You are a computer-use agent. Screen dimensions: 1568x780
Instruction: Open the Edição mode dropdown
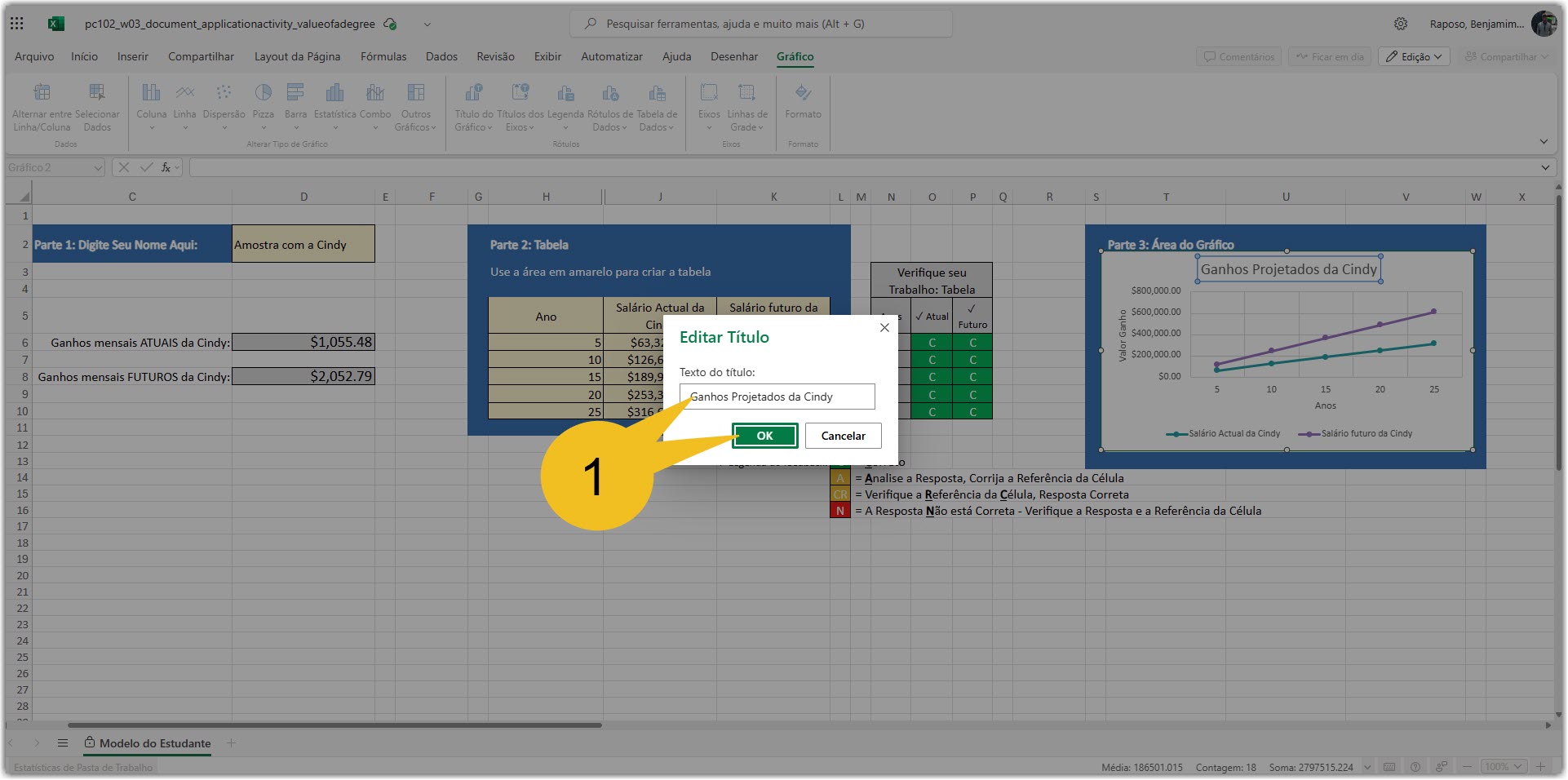[1414, 56]
